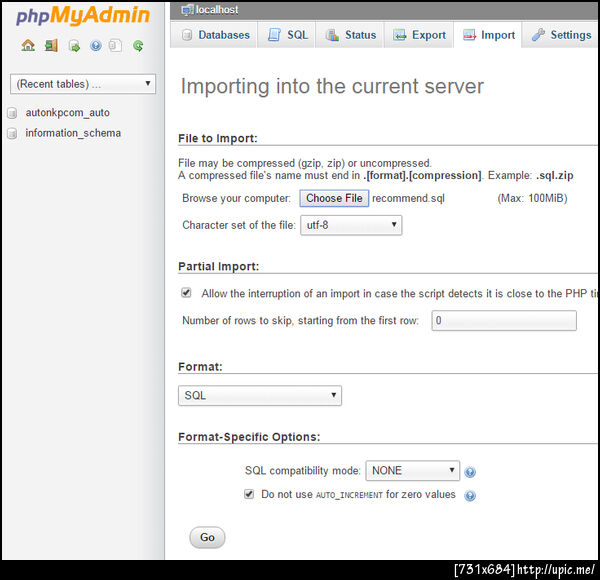The image size is (600, 580).
Task: Click the Log out door icon
Action: click(x=51, y=46)
